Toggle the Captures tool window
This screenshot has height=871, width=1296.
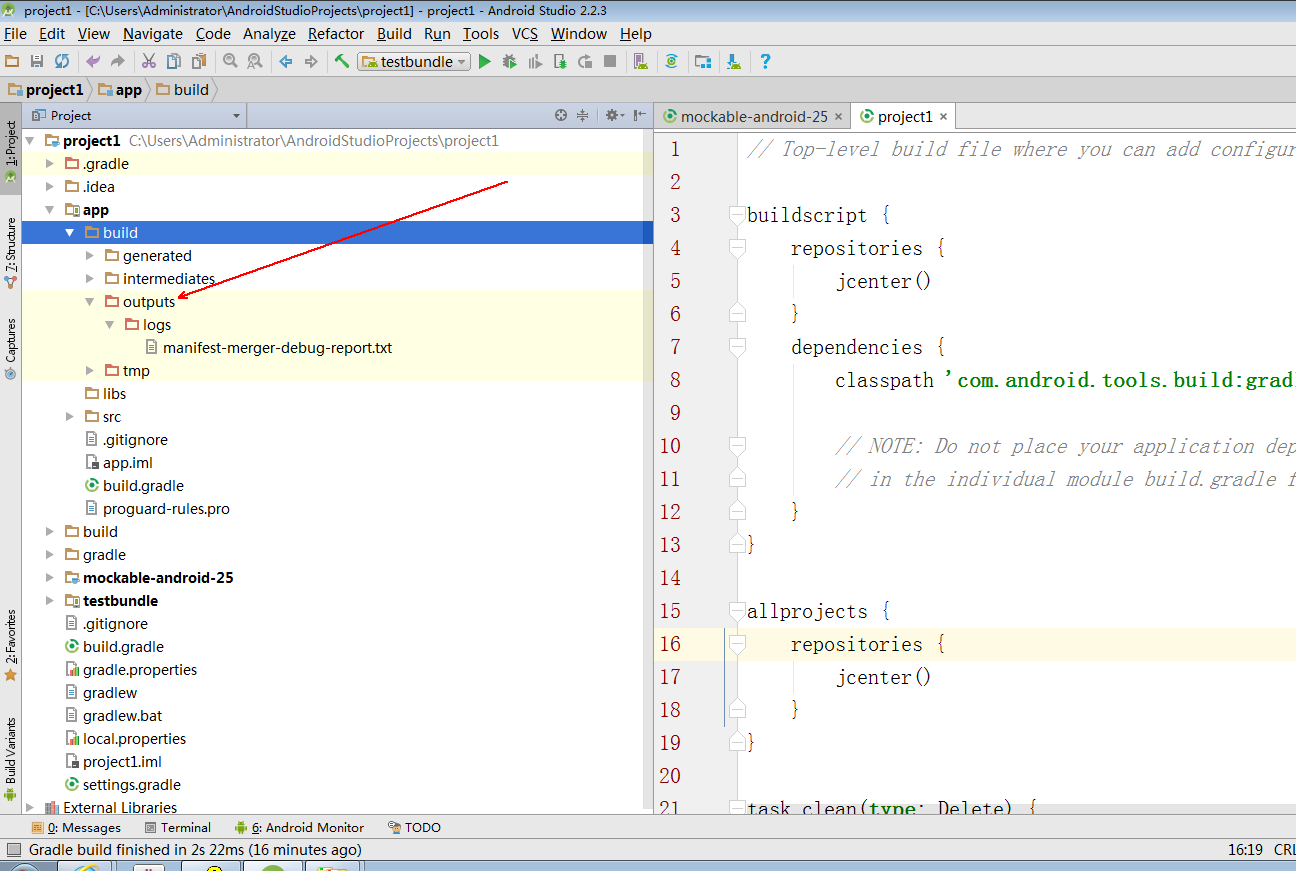pyautogui.click(x=10, y=349)
